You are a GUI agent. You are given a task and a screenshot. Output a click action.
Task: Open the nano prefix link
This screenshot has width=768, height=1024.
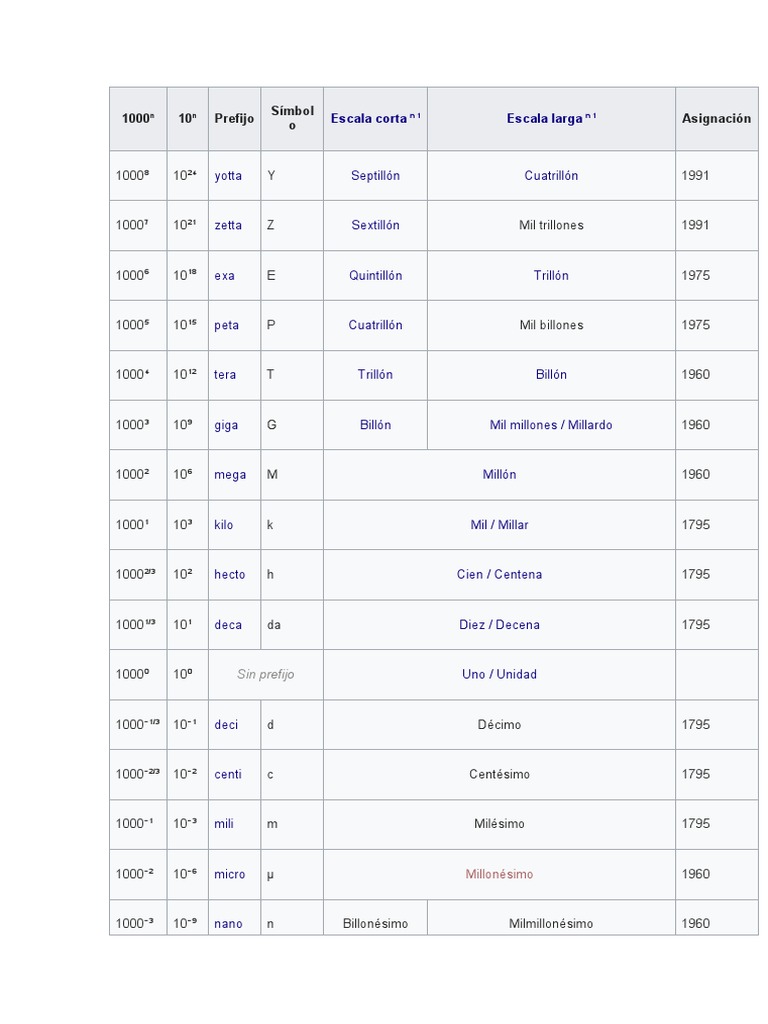228,924
